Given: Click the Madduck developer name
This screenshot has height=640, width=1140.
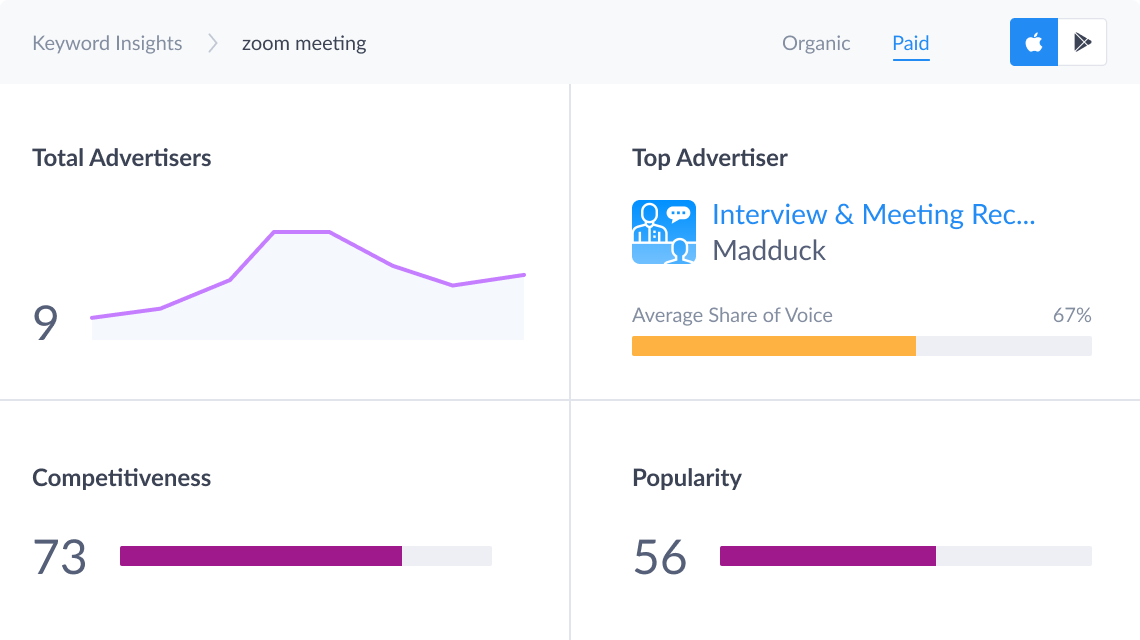Looking at the screenshot, I should 769,250.
